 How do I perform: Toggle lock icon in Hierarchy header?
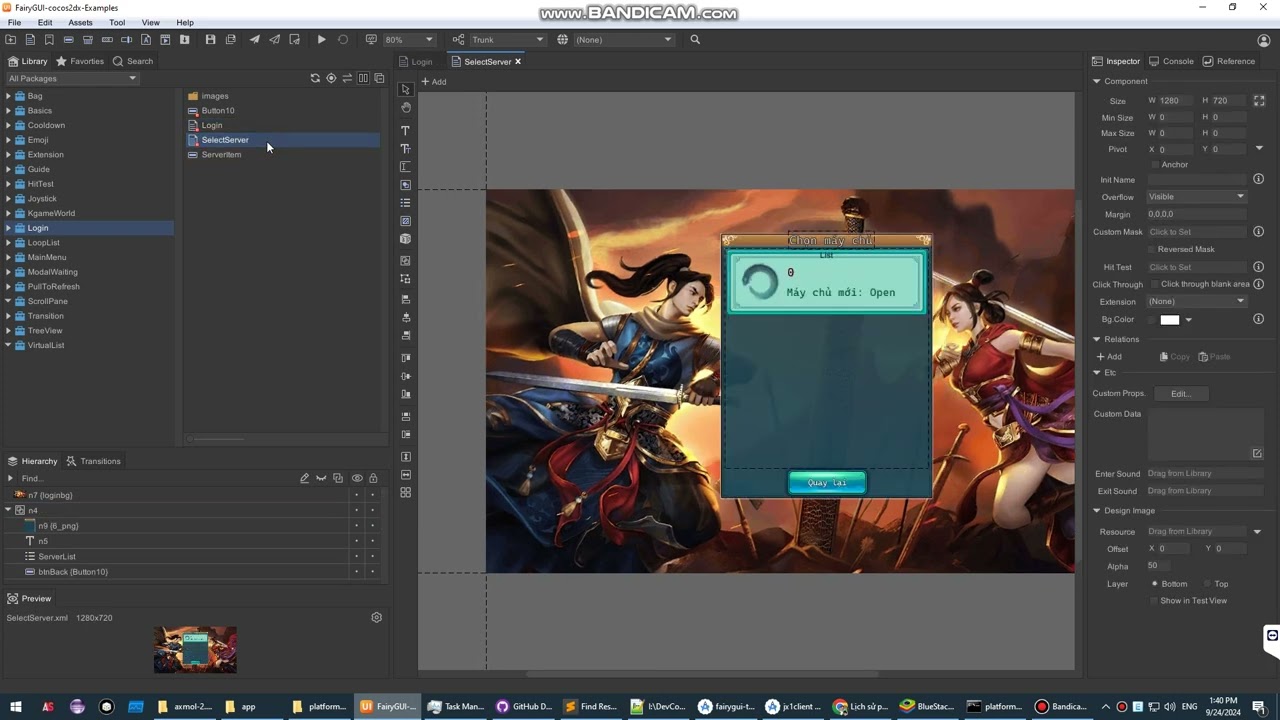click(373, 478)
